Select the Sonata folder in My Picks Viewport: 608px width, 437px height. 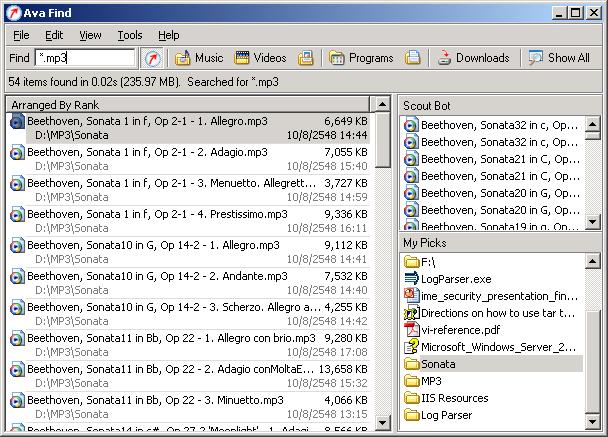[x=438, y=364]
